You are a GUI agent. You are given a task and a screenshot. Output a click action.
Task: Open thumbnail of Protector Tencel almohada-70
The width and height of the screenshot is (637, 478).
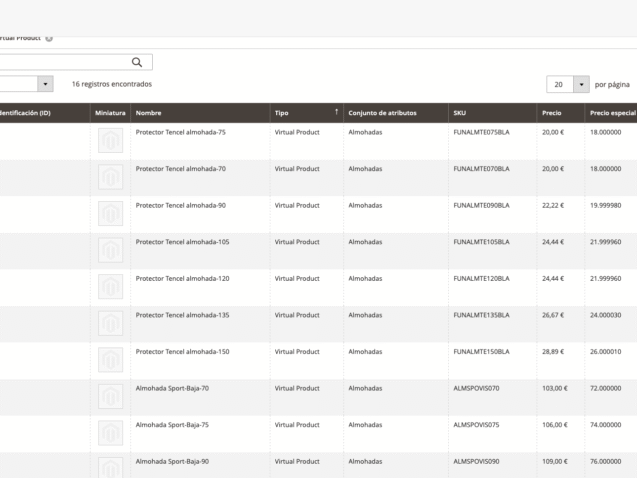110,177
